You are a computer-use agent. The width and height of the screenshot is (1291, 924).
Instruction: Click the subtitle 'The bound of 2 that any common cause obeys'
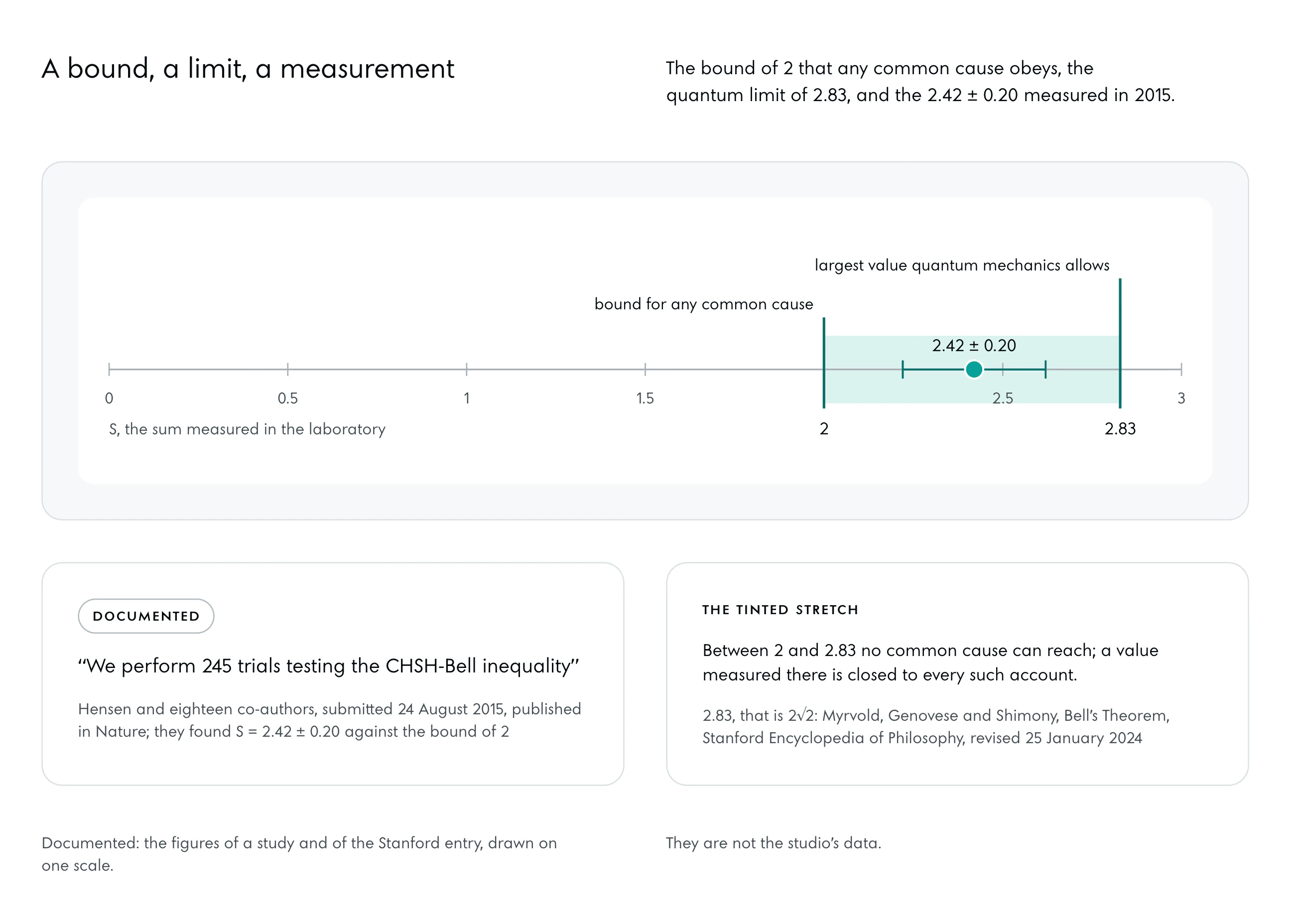click(x=920, y=81)
